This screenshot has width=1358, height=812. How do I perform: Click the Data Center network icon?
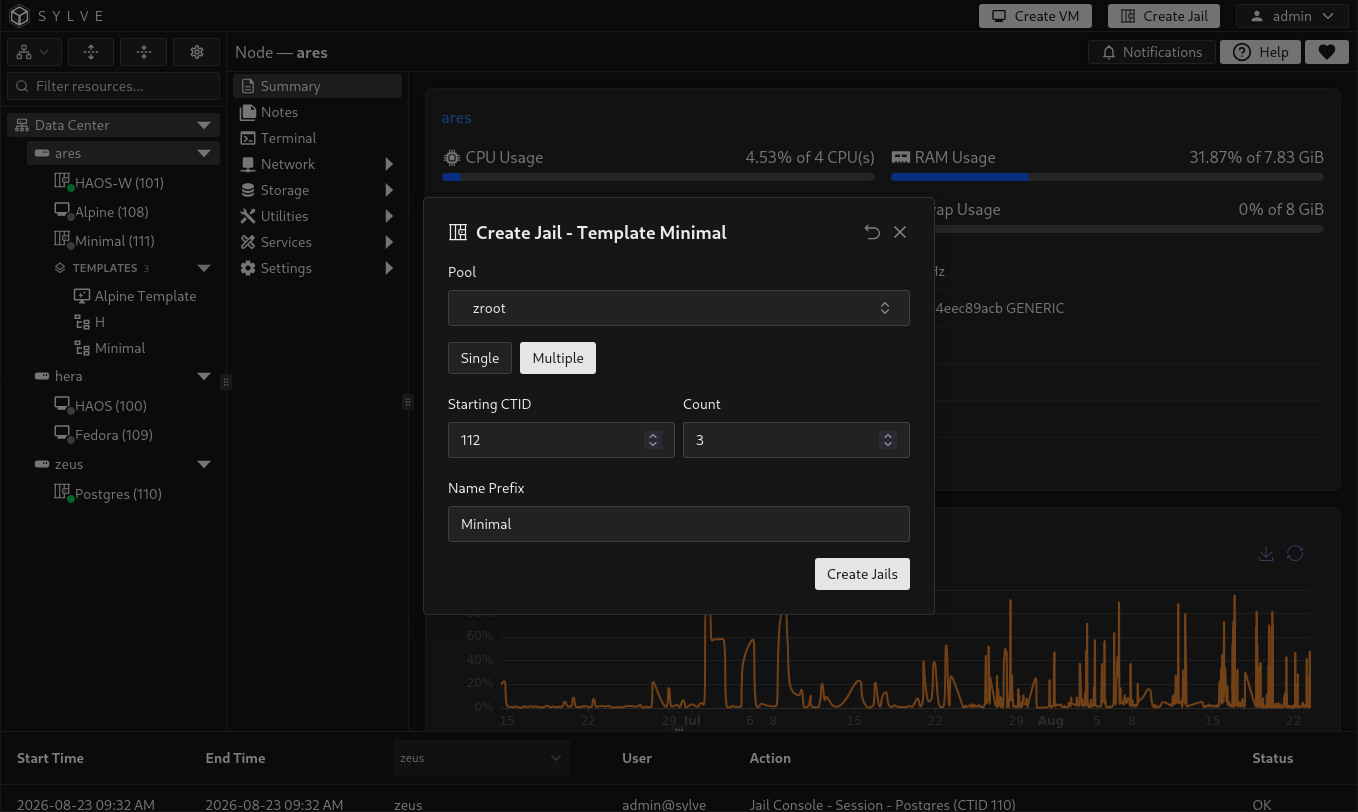click(22, 125)
